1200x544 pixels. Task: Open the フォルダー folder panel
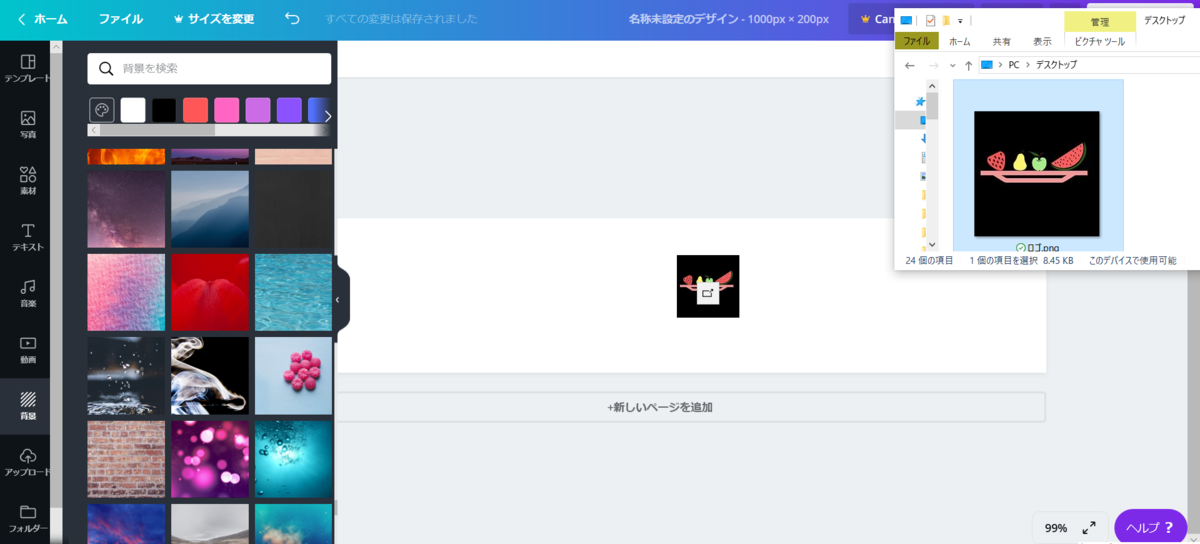(28, 519)
